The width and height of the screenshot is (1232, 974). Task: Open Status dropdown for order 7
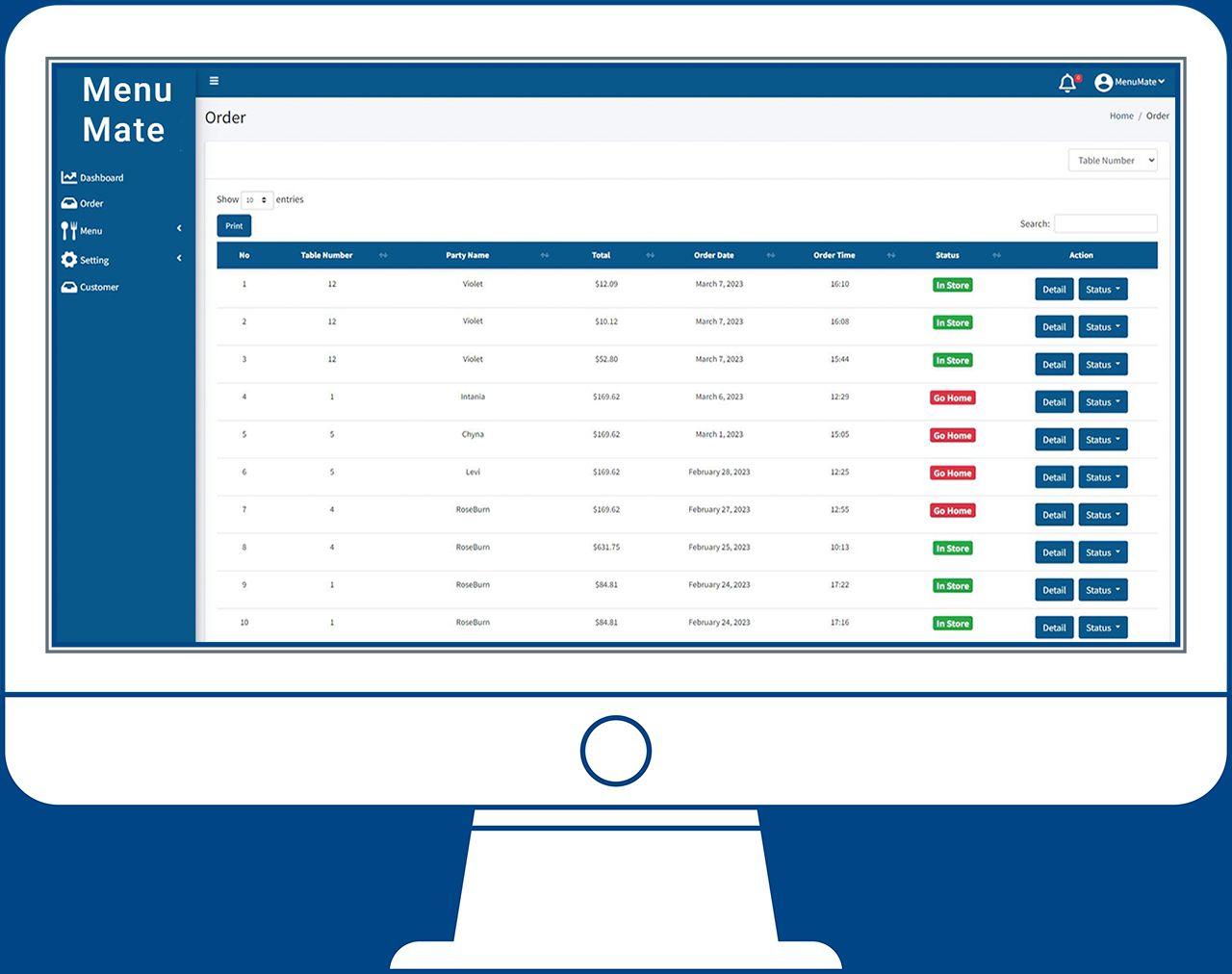coord(1103,515)
